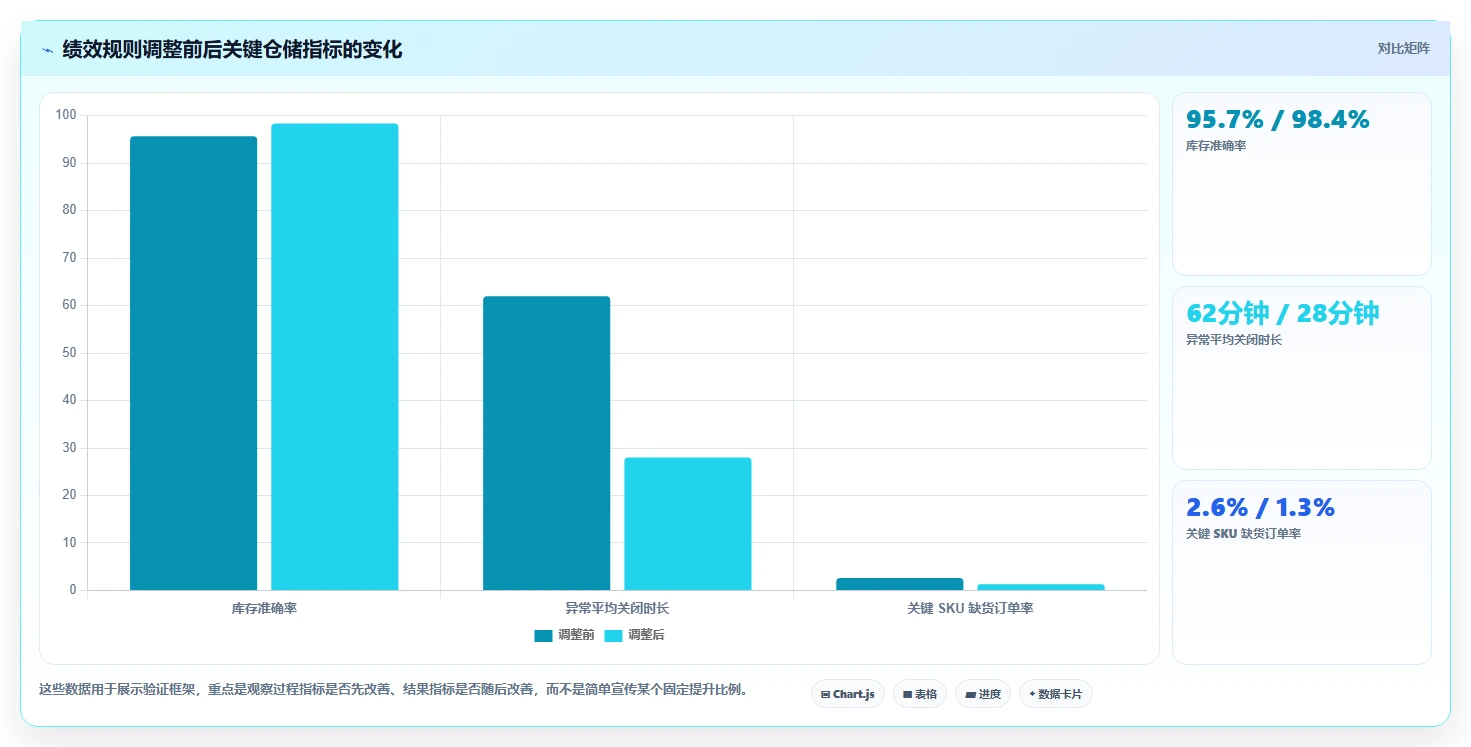Click the 表格 tag
This screenshot has height=747, width=1471.
tap(920, 694)
